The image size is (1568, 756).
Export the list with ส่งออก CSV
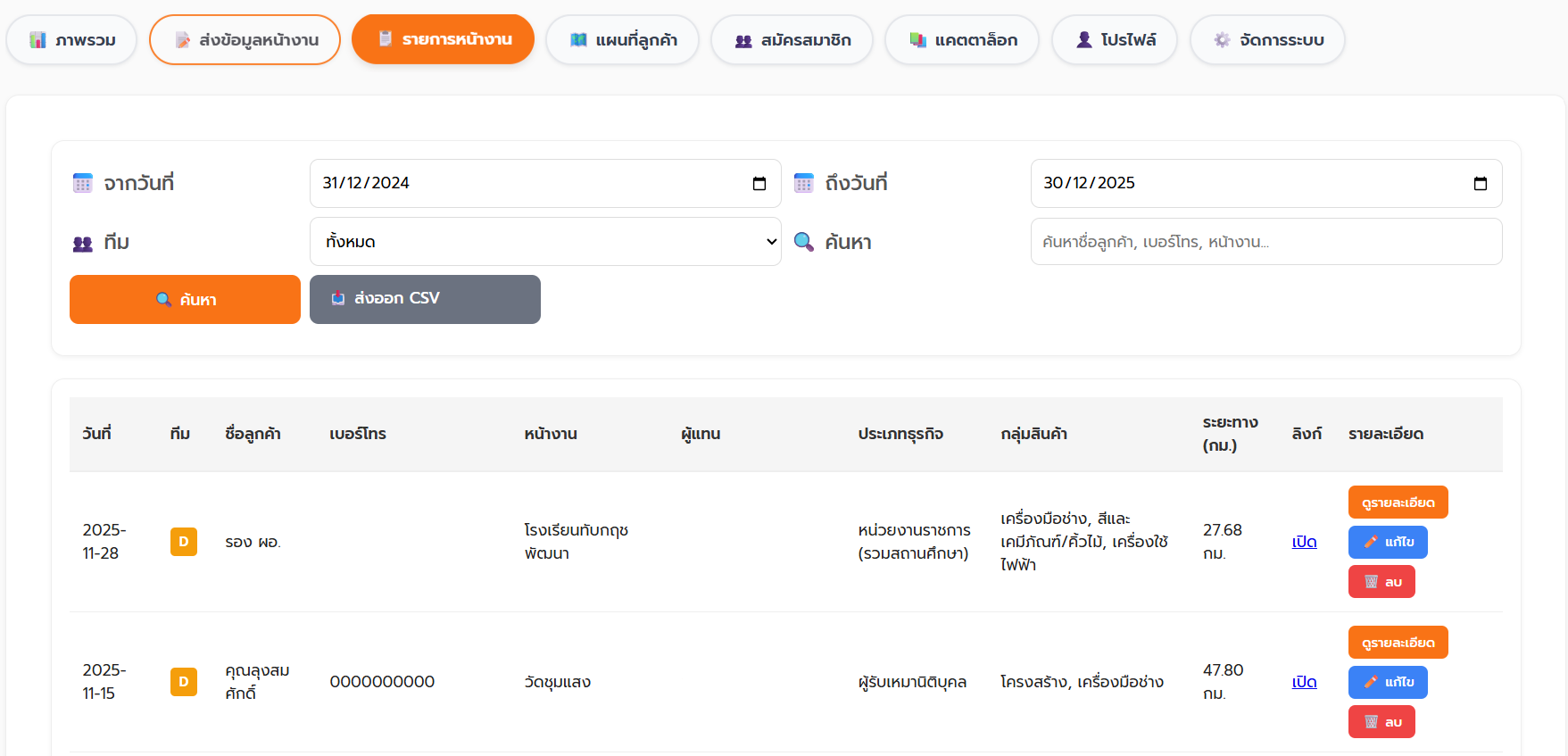click(425, 299)
